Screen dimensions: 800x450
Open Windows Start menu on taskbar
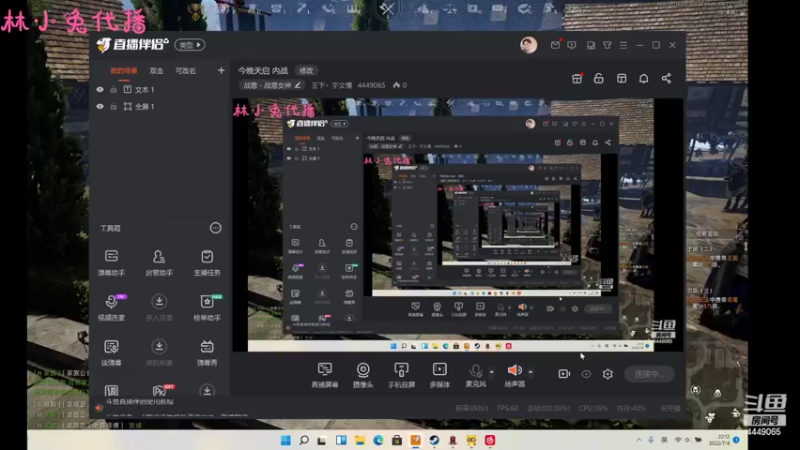286,440
